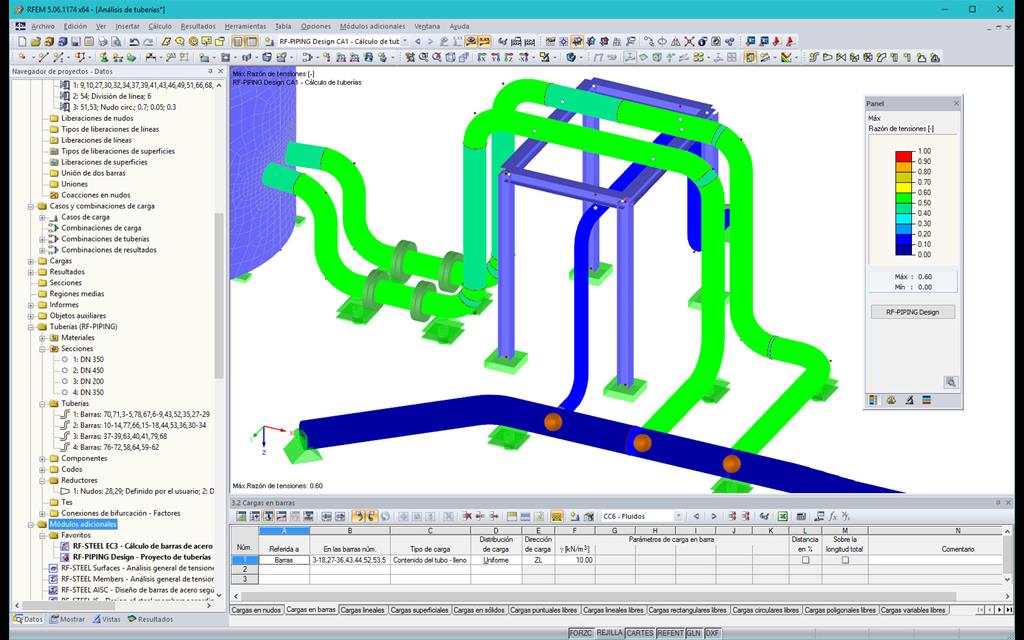
Task: Open the CC6 - Fluidos dropdown
Action: (x=679, y=517)
